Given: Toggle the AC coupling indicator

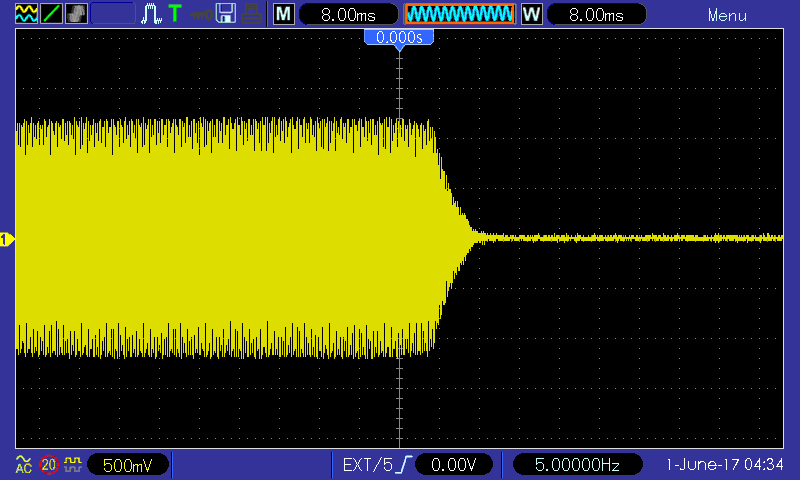Looking at the screenshot, I should [23, 464].
